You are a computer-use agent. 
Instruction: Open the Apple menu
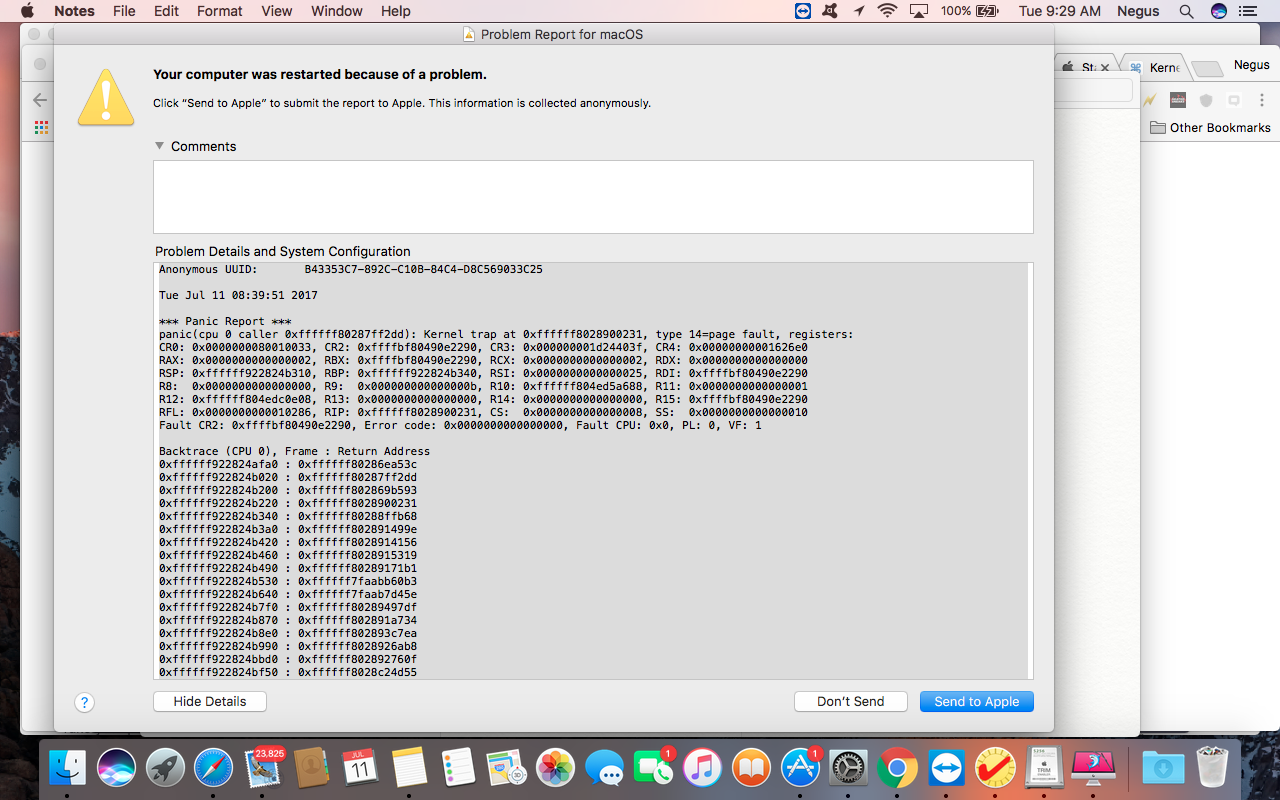27,11
